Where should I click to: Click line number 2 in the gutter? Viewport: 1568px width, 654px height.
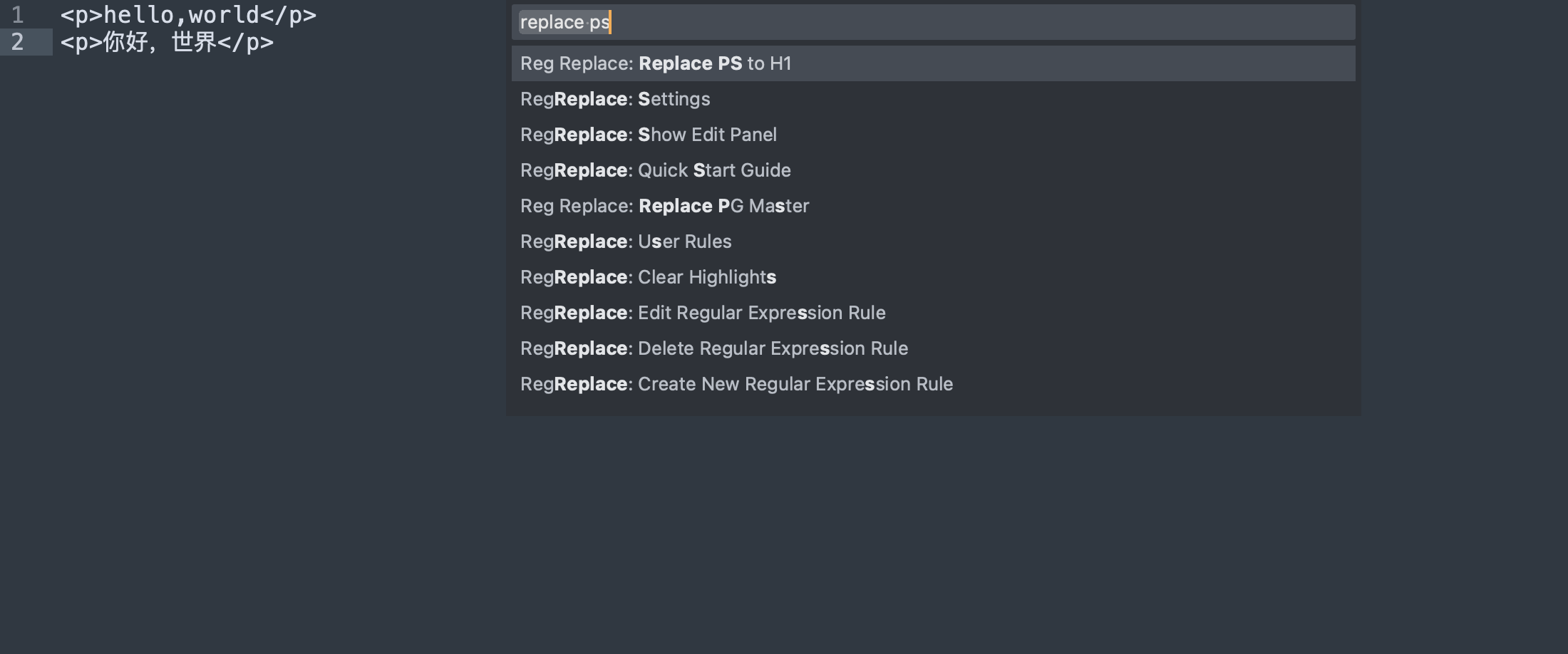18,42
